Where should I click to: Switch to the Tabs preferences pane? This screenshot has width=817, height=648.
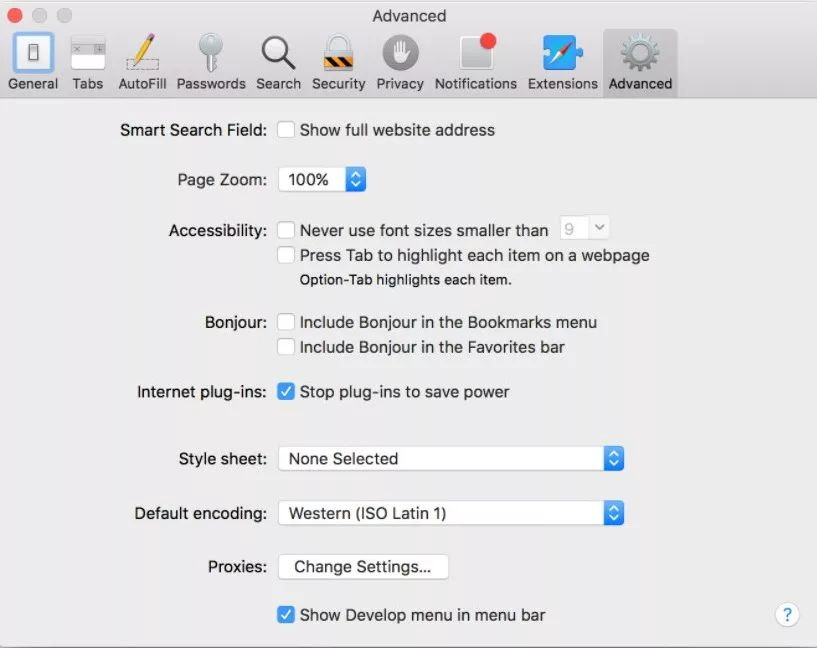tap(88, 63)
